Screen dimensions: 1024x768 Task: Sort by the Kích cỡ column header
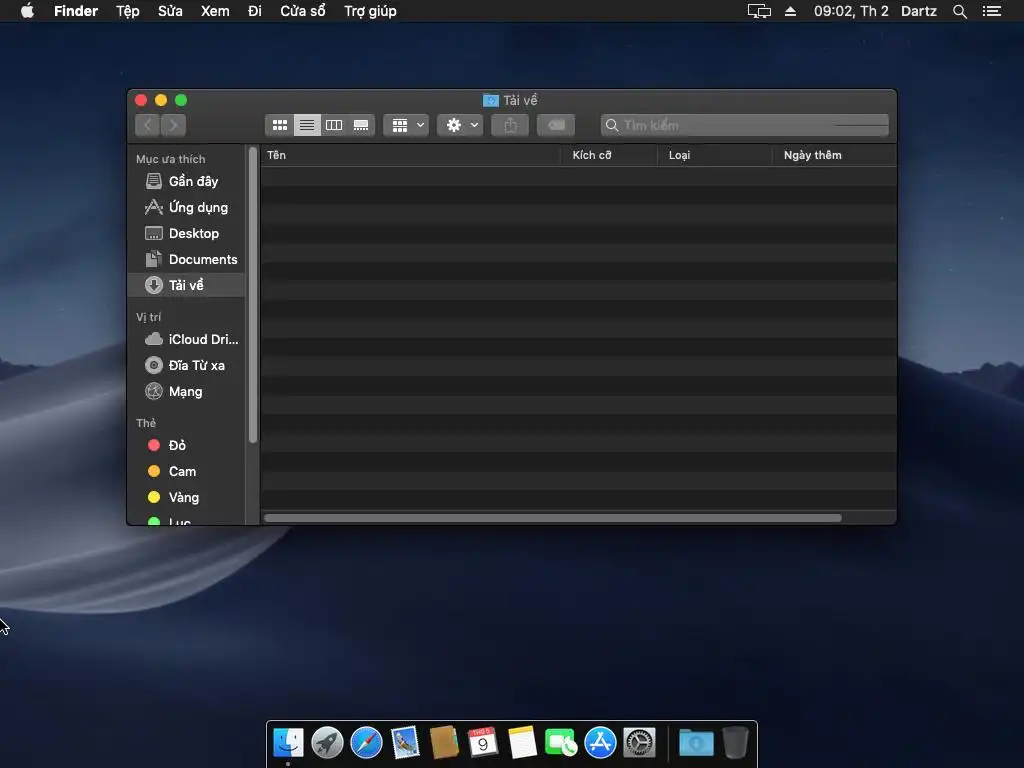click(x=609, y=155)
